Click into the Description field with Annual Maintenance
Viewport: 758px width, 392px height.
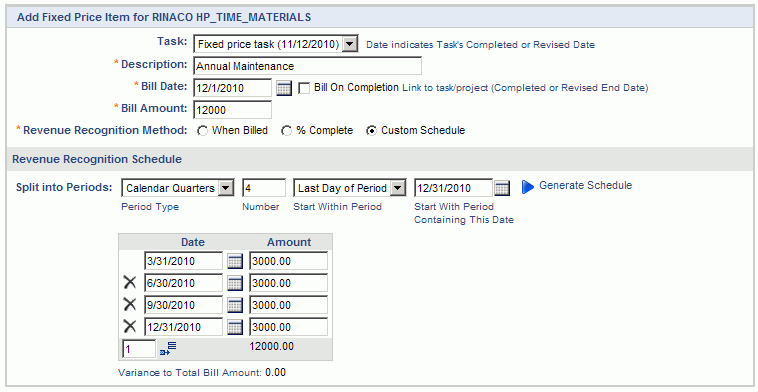point(307,66)
